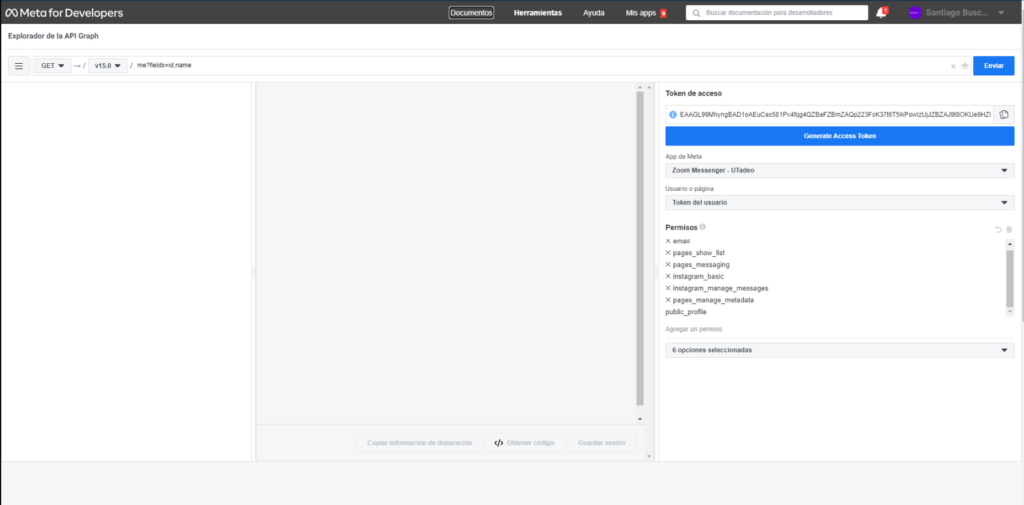
Task: Delete all permissions using the trash icon
Action: (x=1009, y=229)
